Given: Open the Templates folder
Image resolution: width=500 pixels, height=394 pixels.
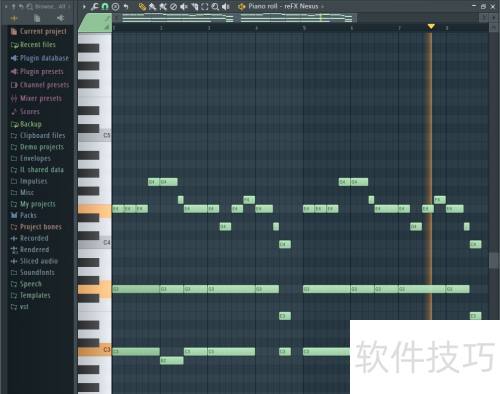Looking at the screenshot, I should [x=31, y=295].
